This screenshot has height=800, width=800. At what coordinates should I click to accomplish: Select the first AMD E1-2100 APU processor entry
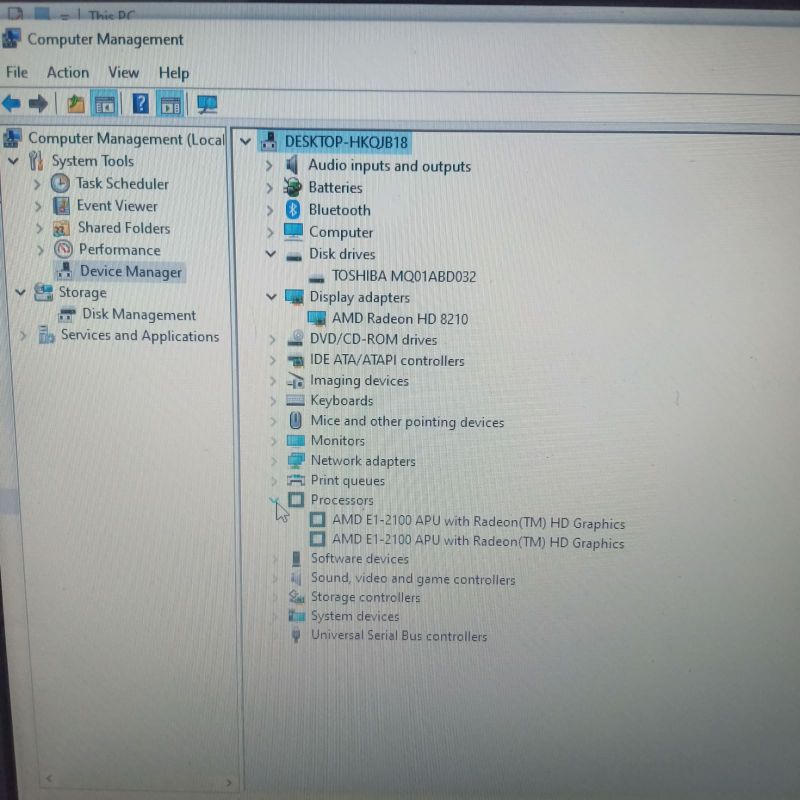[x=479, y=522]
